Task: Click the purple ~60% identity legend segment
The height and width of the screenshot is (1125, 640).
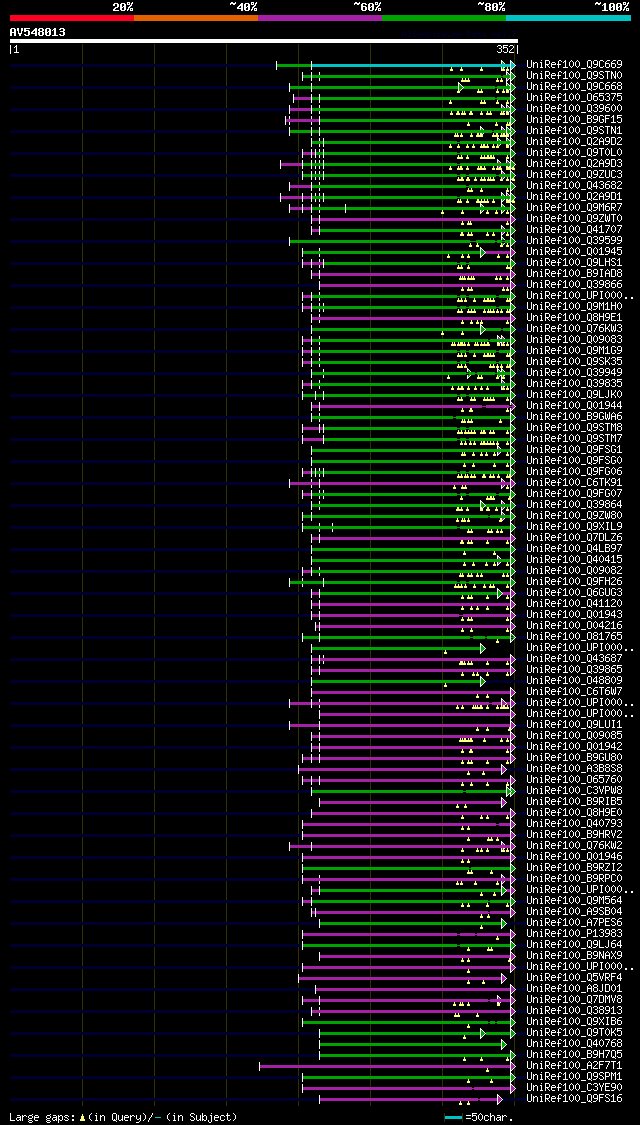Action: coord(320,17)
